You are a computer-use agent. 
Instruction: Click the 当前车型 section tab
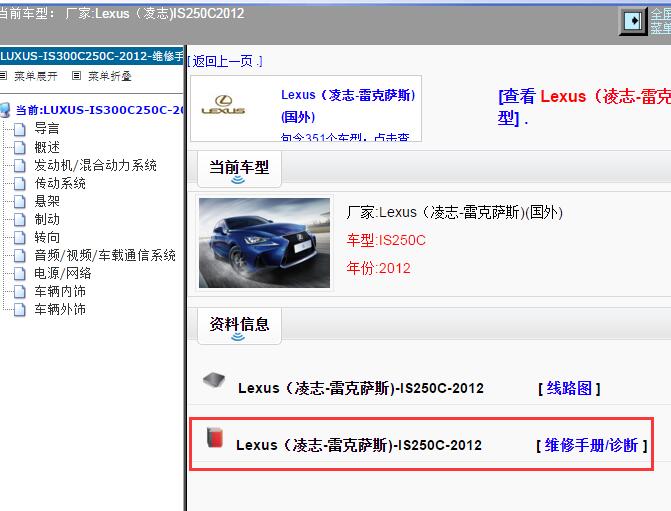point(239,169)
